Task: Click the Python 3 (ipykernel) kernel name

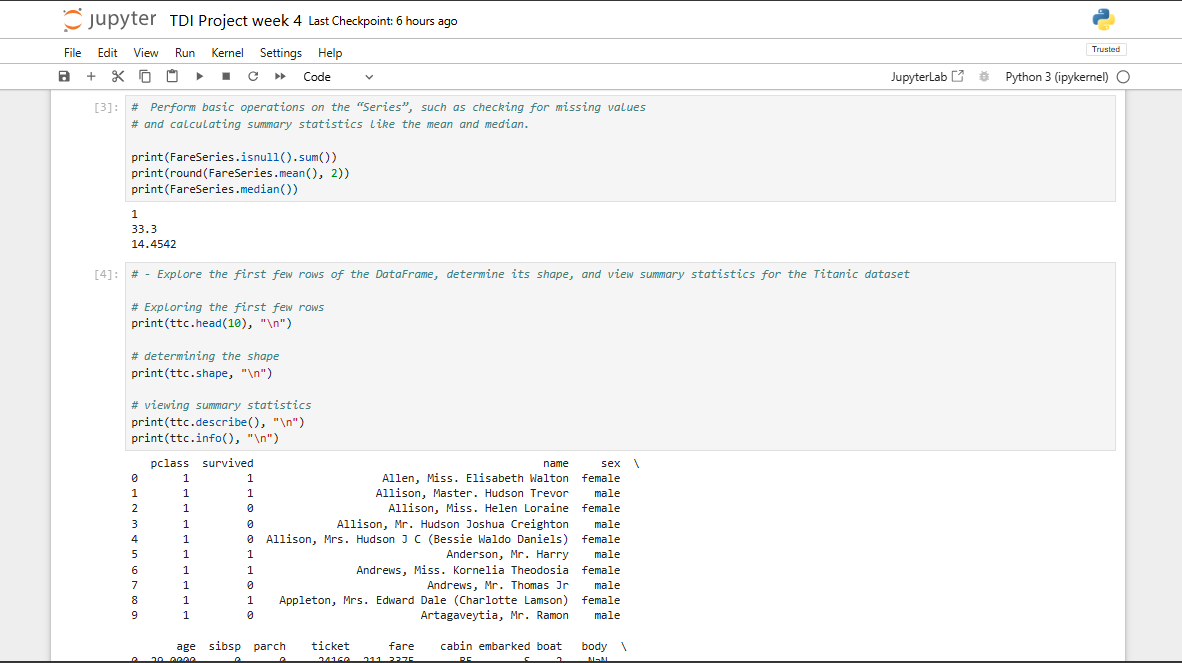Action: point(1057,77)
